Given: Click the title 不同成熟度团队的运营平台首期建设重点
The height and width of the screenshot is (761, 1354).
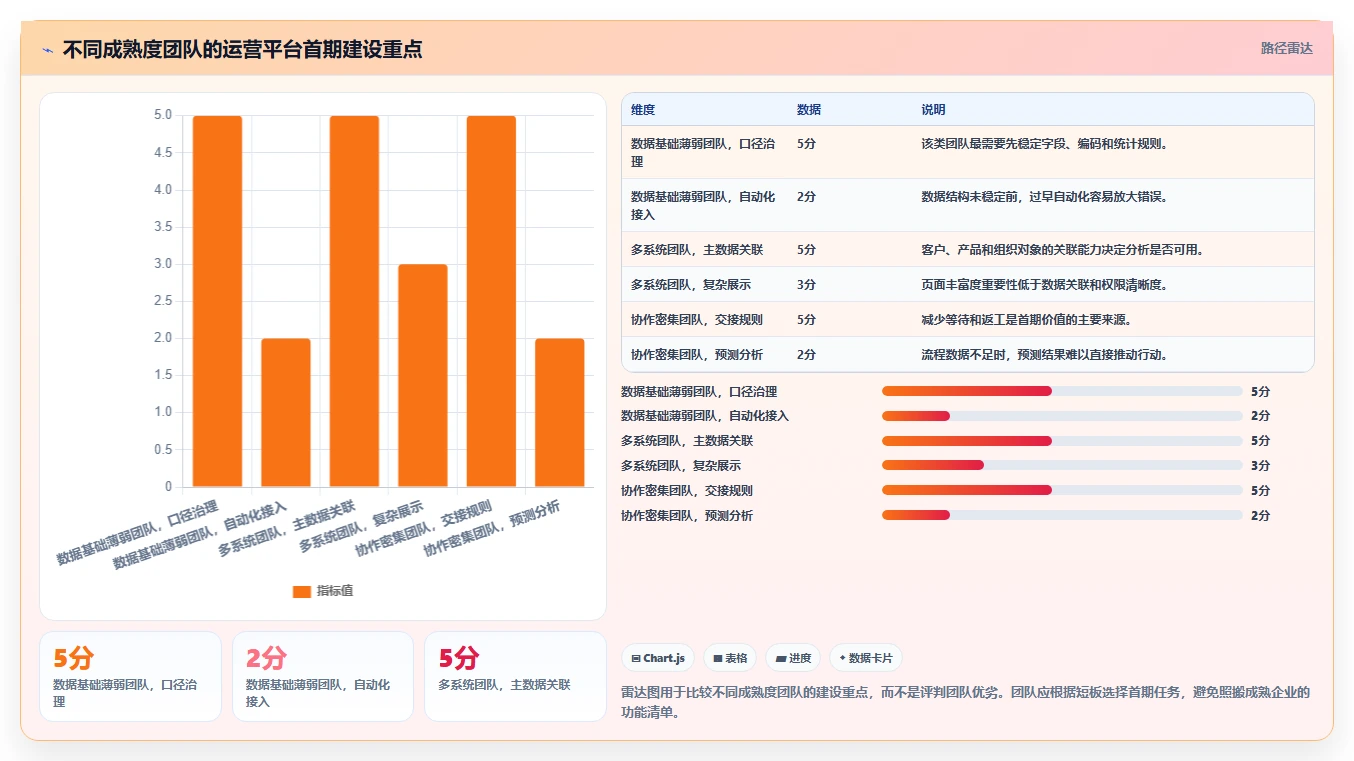Looking at the screenshot, I should (x=242, y=49).
